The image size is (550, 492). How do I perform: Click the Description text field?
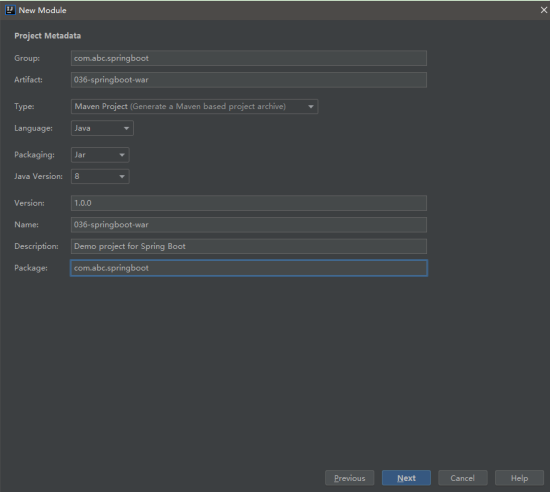(249, 247)
